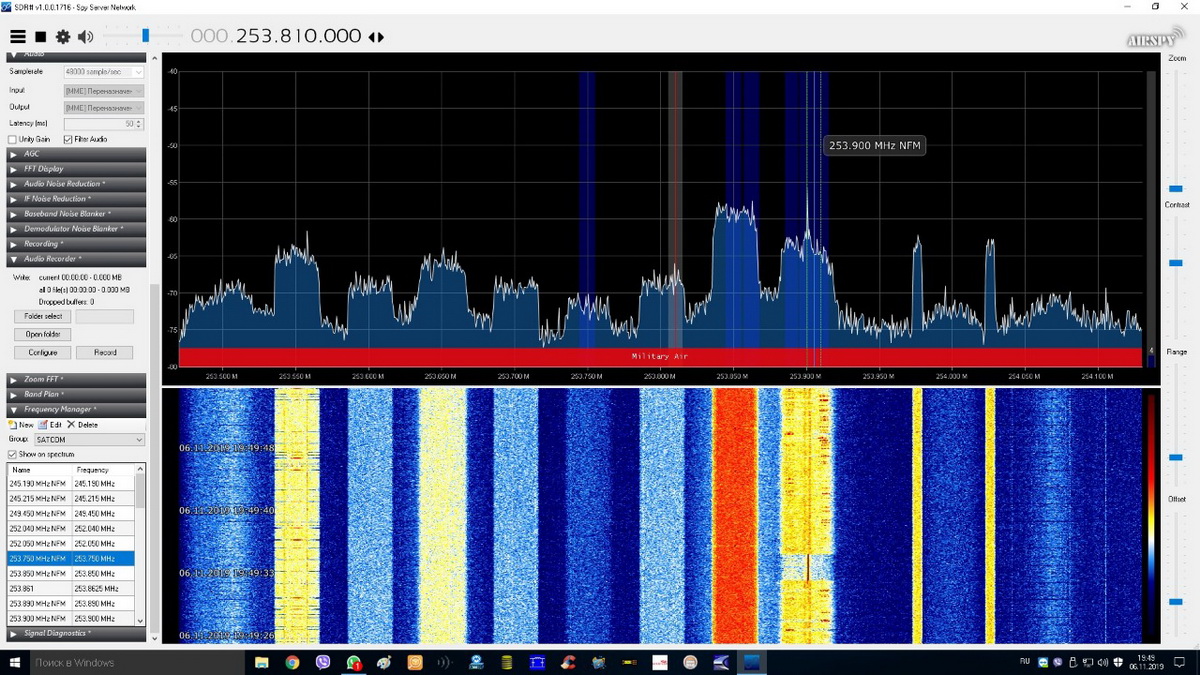Click the RU language indicator in the tray
Image resolution: width=1200 pixels, height=675 pixels.
pos(1025,662)
